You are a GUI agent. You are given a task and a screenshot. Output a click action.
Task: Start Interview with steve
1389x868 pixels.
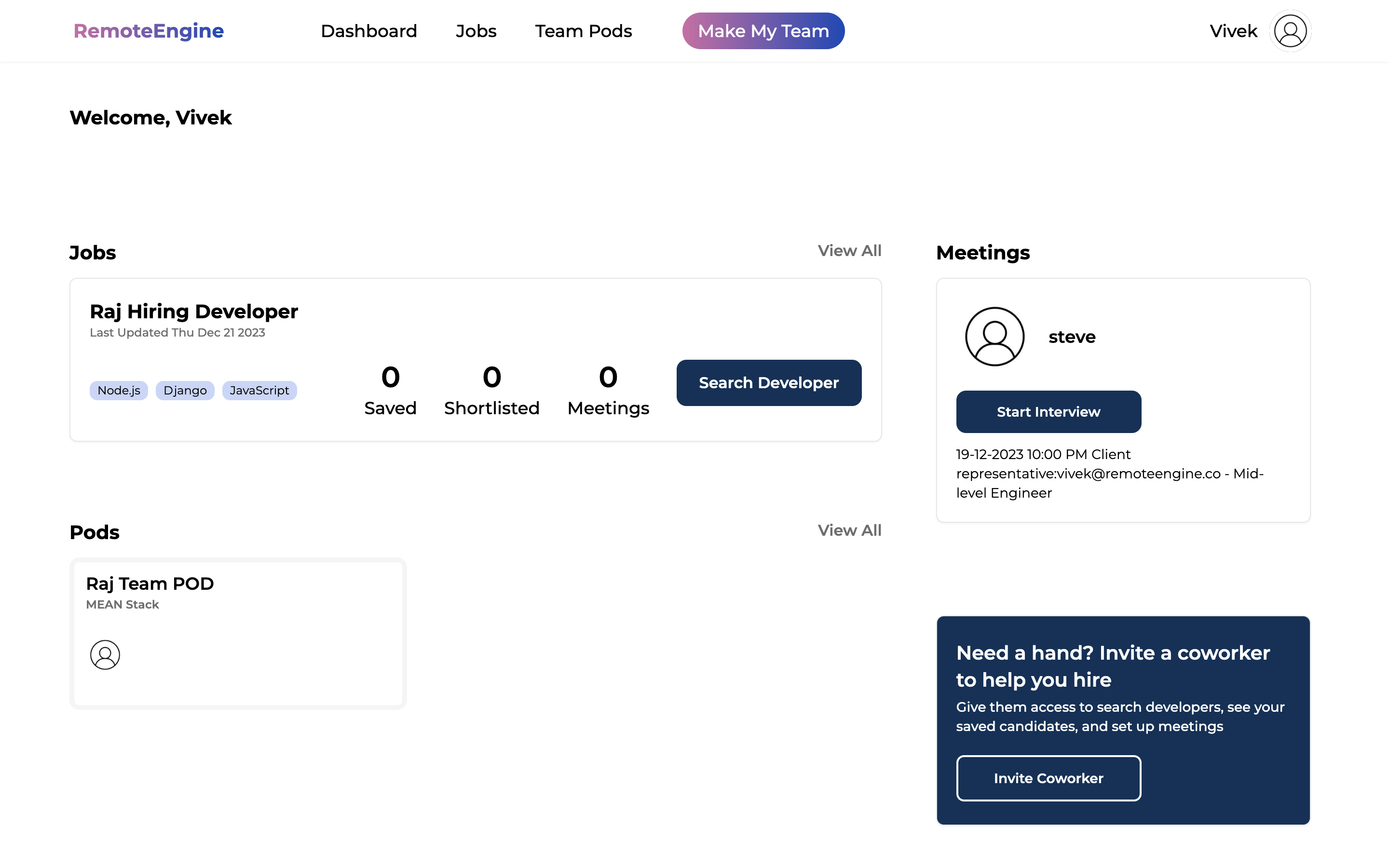tap(1048, 412)
